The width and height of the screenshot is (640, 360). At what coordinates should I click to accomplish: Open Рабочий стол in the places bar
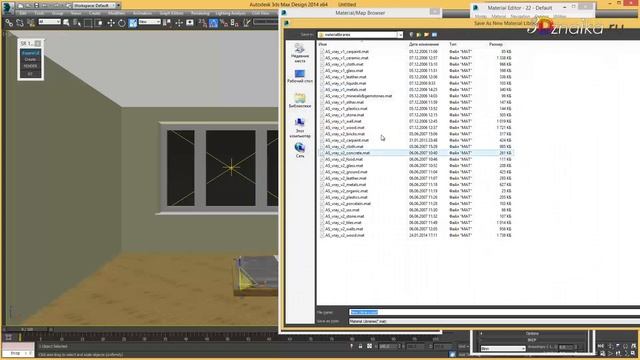pos(300,76)
